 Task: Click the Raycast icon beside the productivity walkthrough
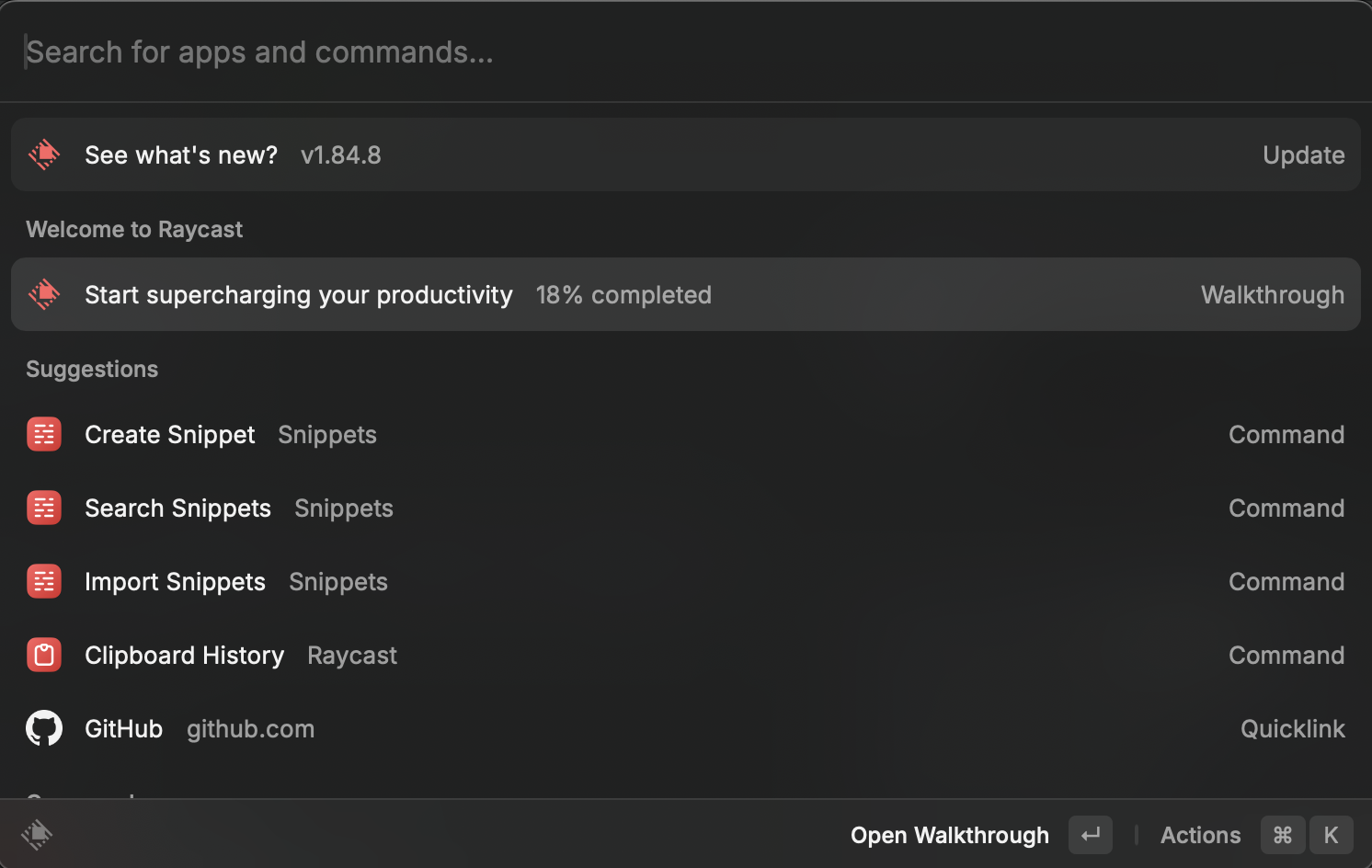tap(44, 294)
